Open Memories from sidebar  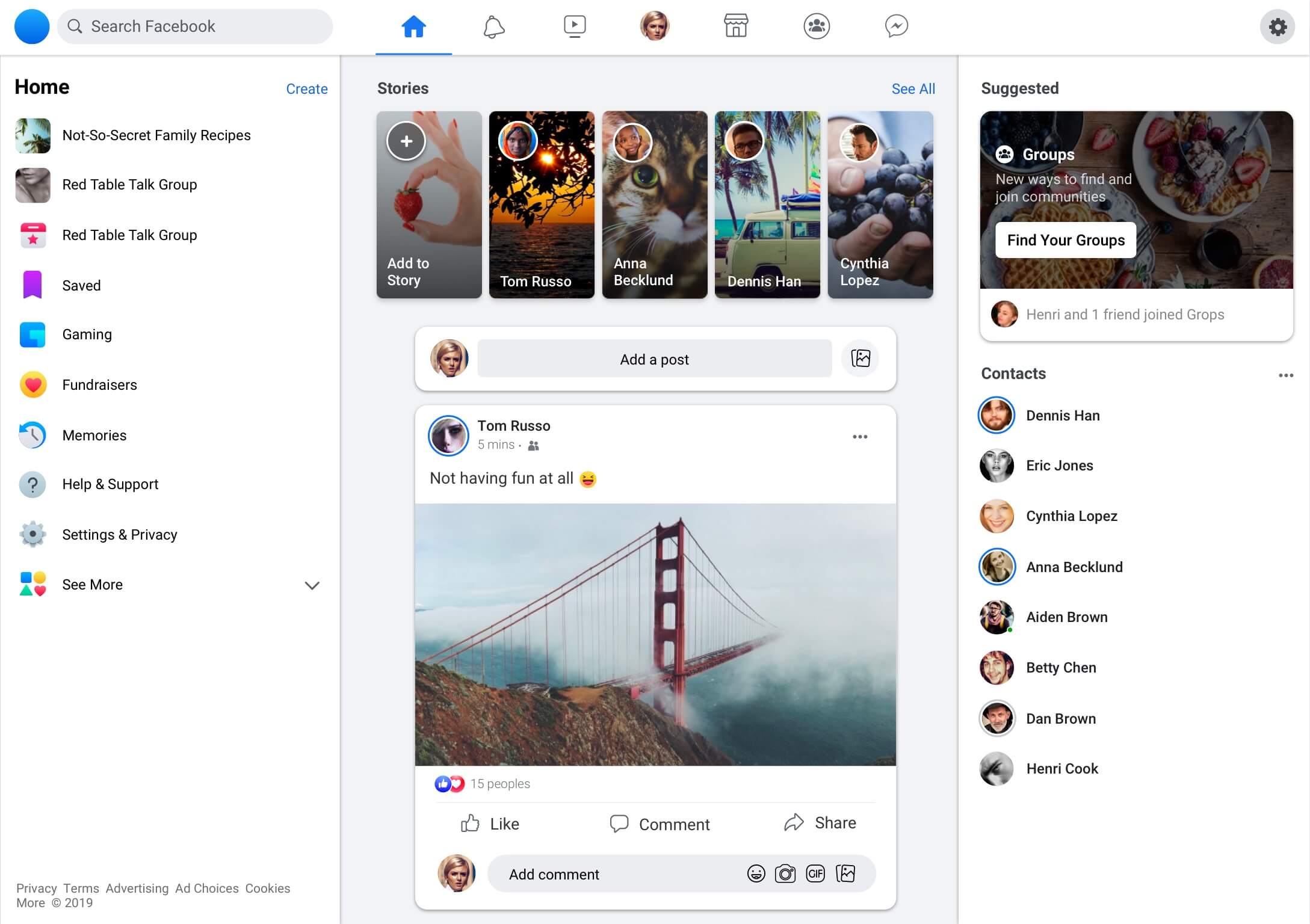[x=94, y=435]
